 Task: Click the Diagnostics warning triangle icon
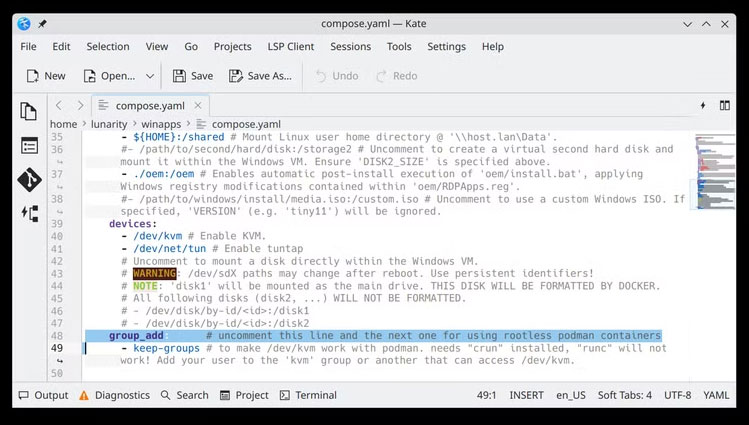point(84,395)
